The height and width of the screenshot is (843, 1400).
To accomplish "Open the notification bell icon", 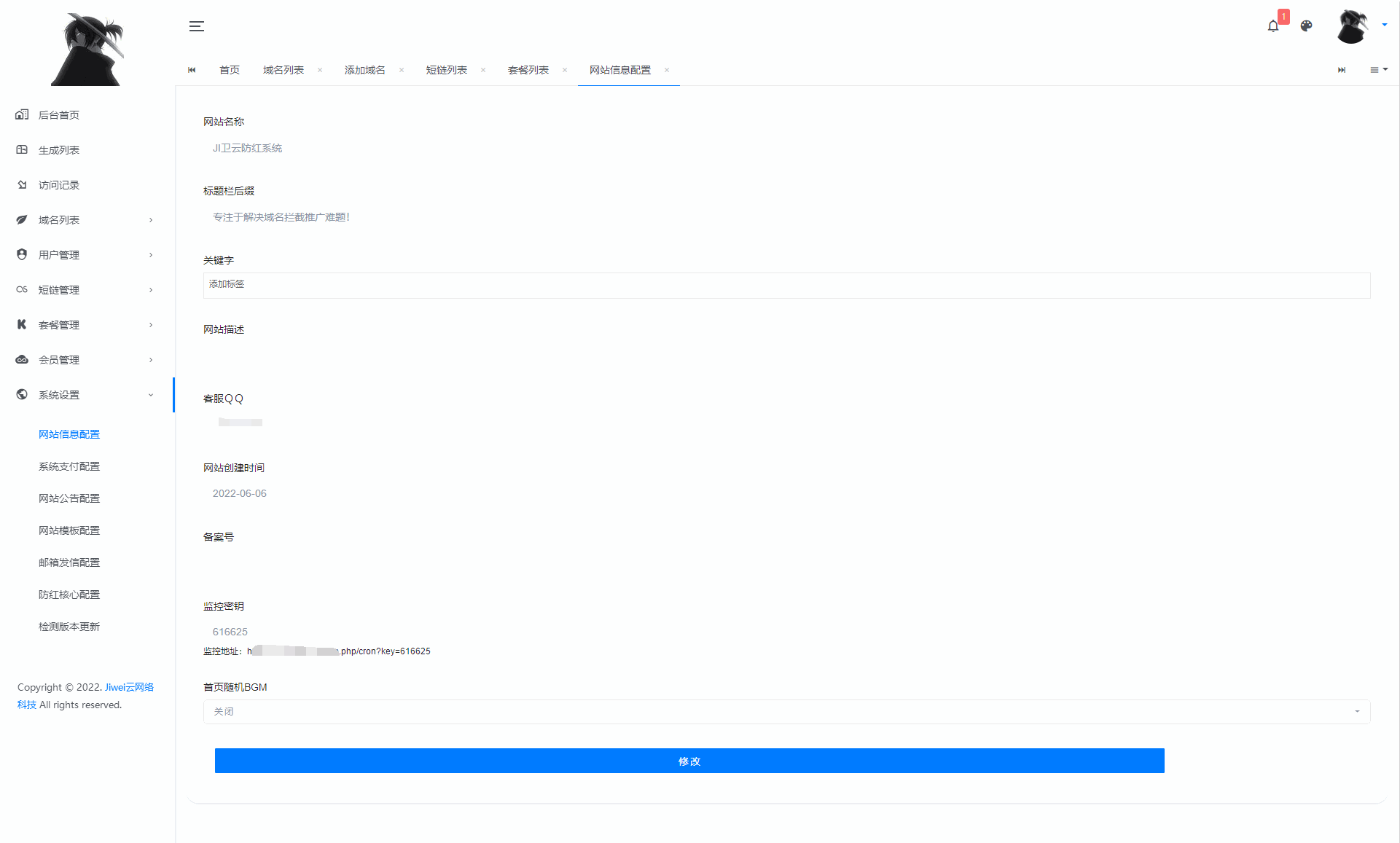I will (x=1272, y=26).
